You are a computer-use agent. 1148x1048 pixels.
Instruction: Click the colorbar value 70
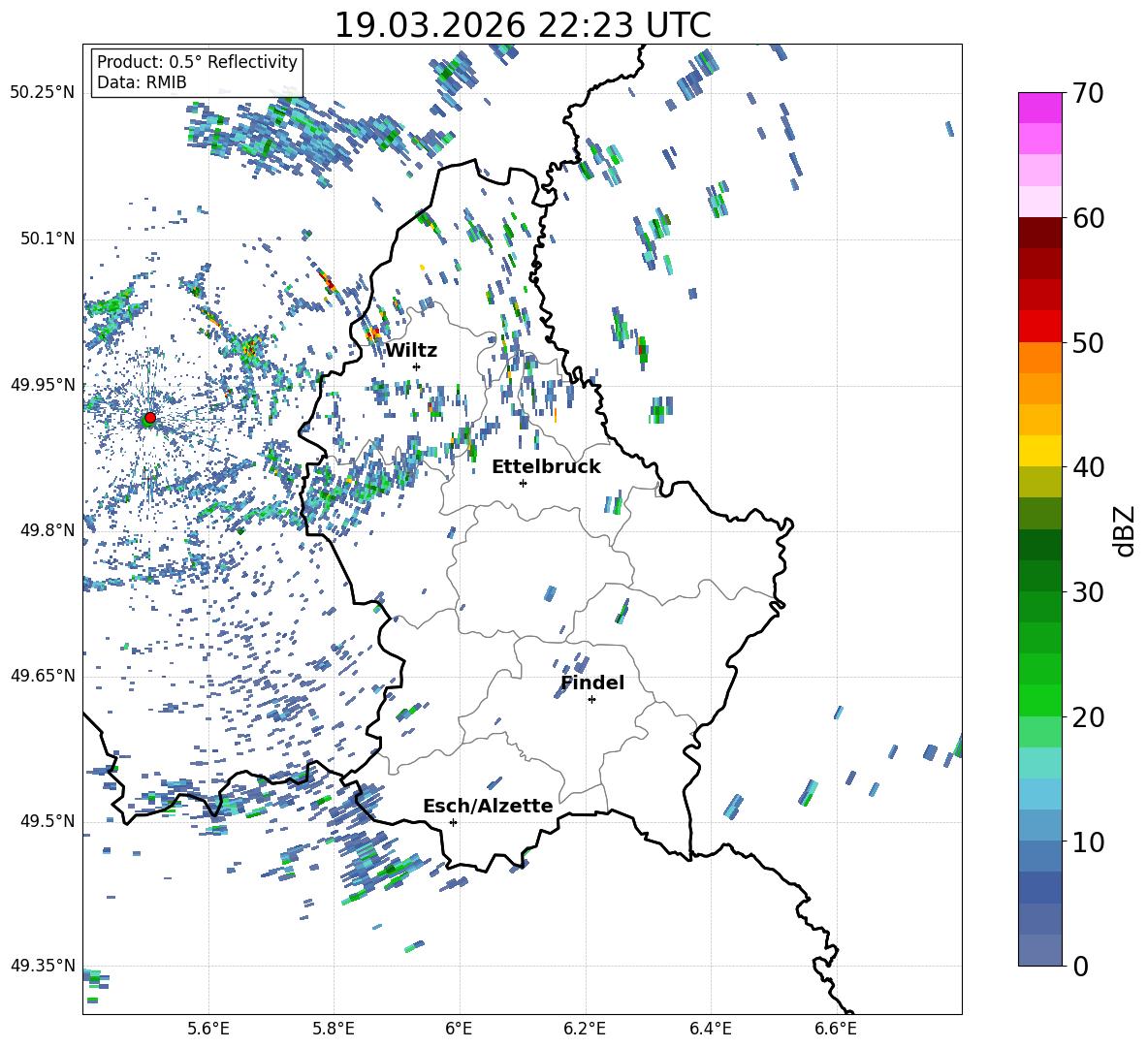(1088, 94)
